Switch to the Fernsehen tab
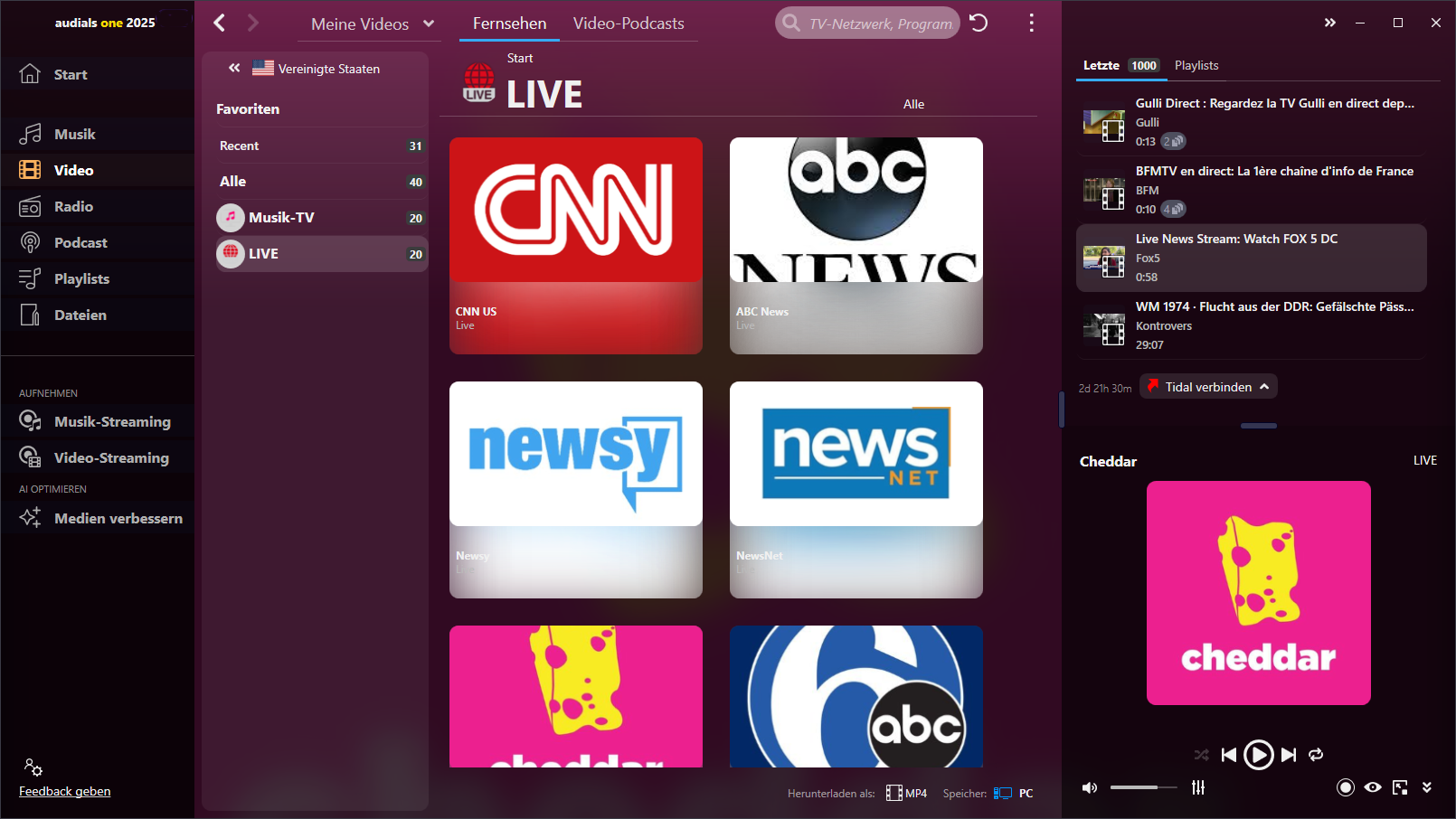 click(509, 24)
